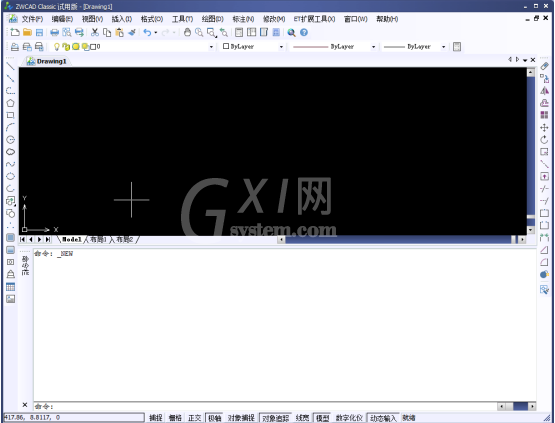Open the 绘图(D) menu
Image resolution: width=555 pixels, height=423 pixels.
coord(212,19)
